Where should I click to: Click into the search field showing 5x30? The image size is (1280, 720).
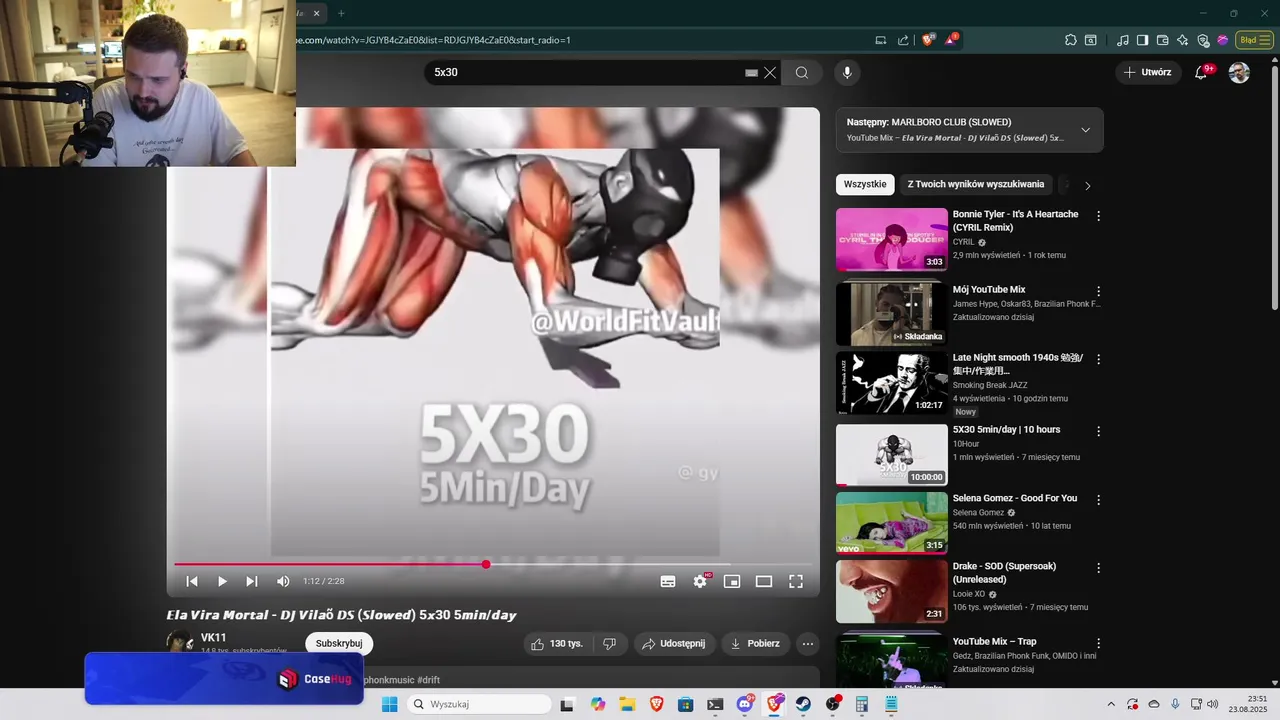585,72
